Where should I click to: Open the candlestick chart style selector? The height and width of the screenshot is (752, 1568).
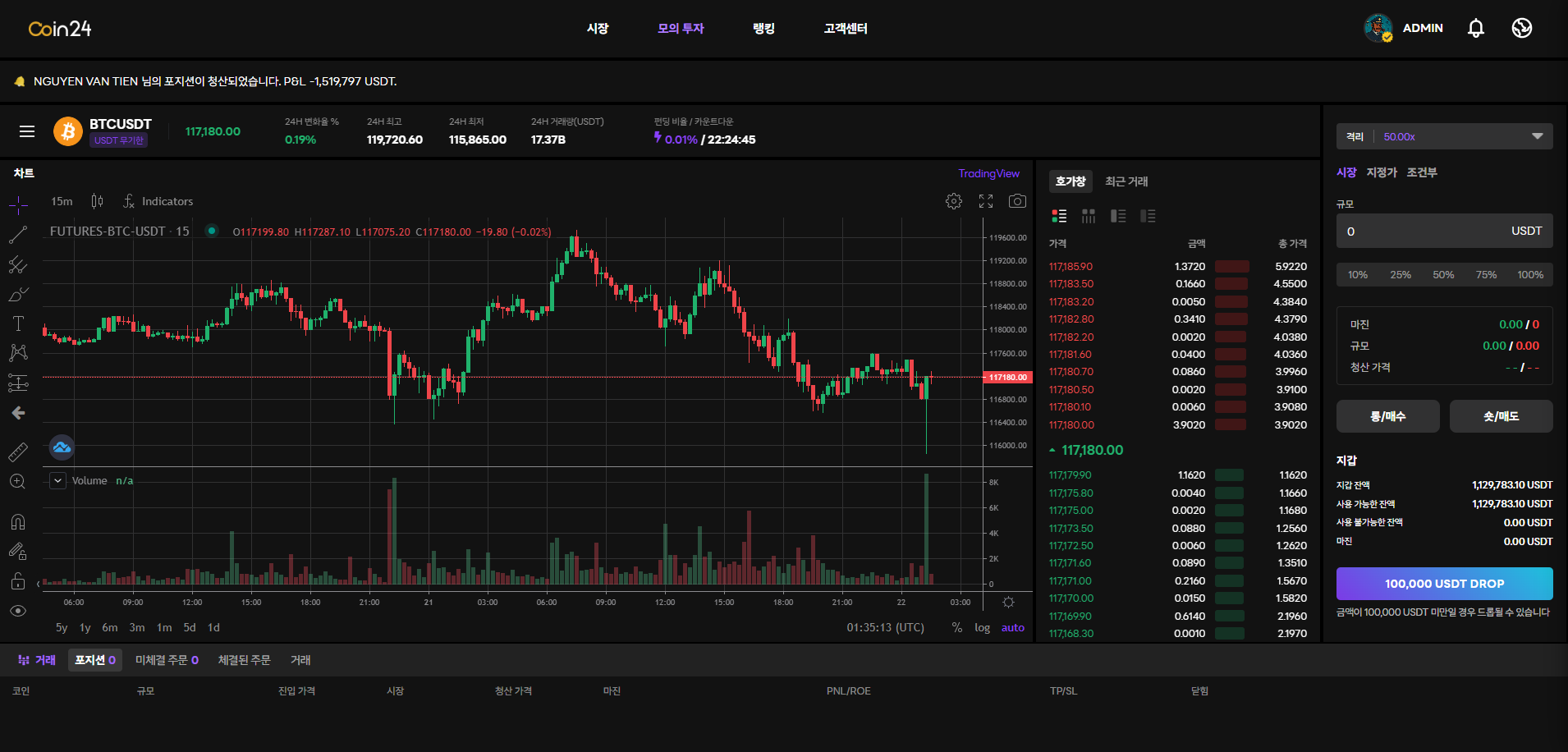click(98, 201)
